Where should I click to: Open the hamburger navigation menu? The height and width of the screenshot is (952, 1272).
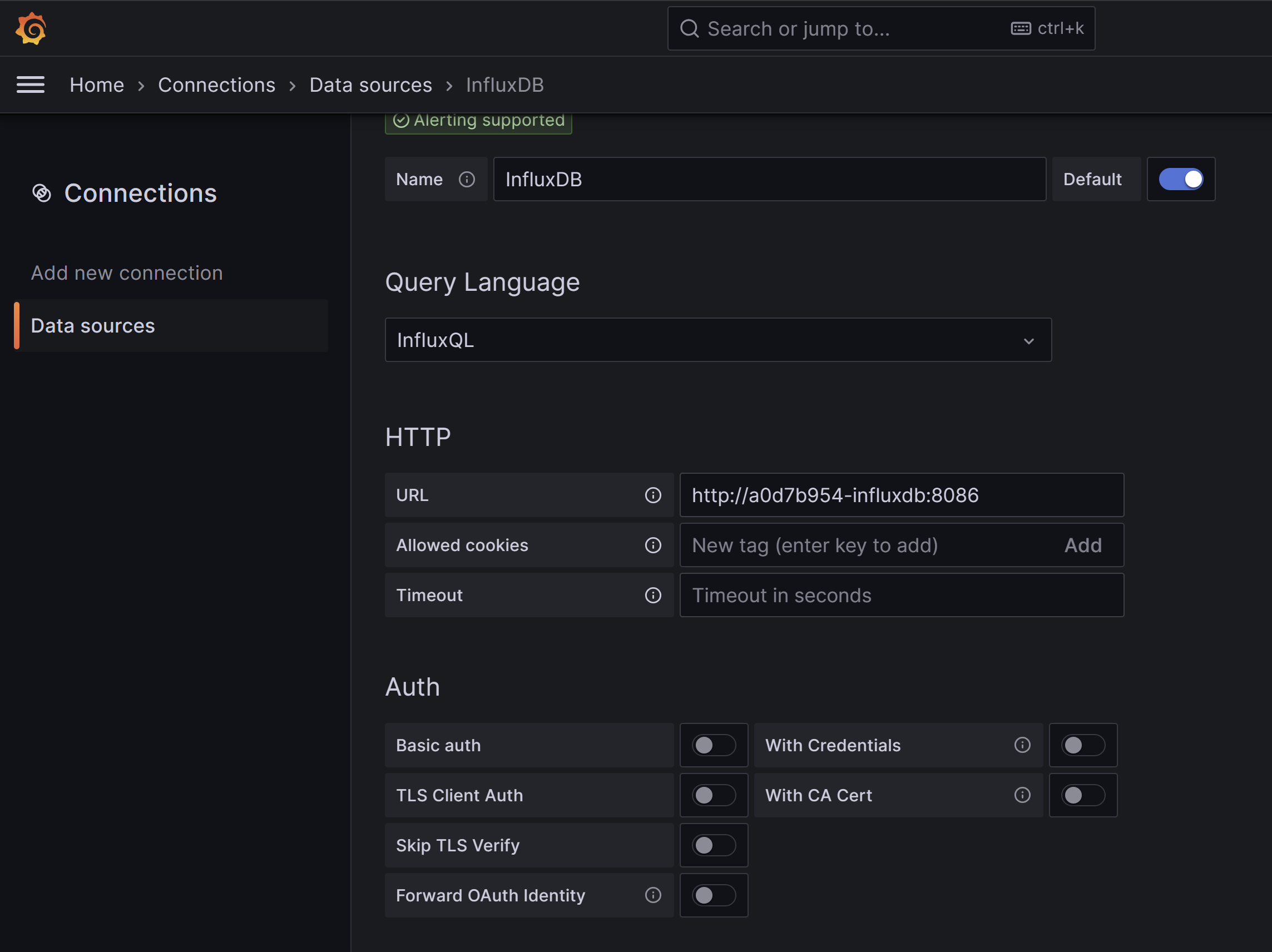click(31, 85)
